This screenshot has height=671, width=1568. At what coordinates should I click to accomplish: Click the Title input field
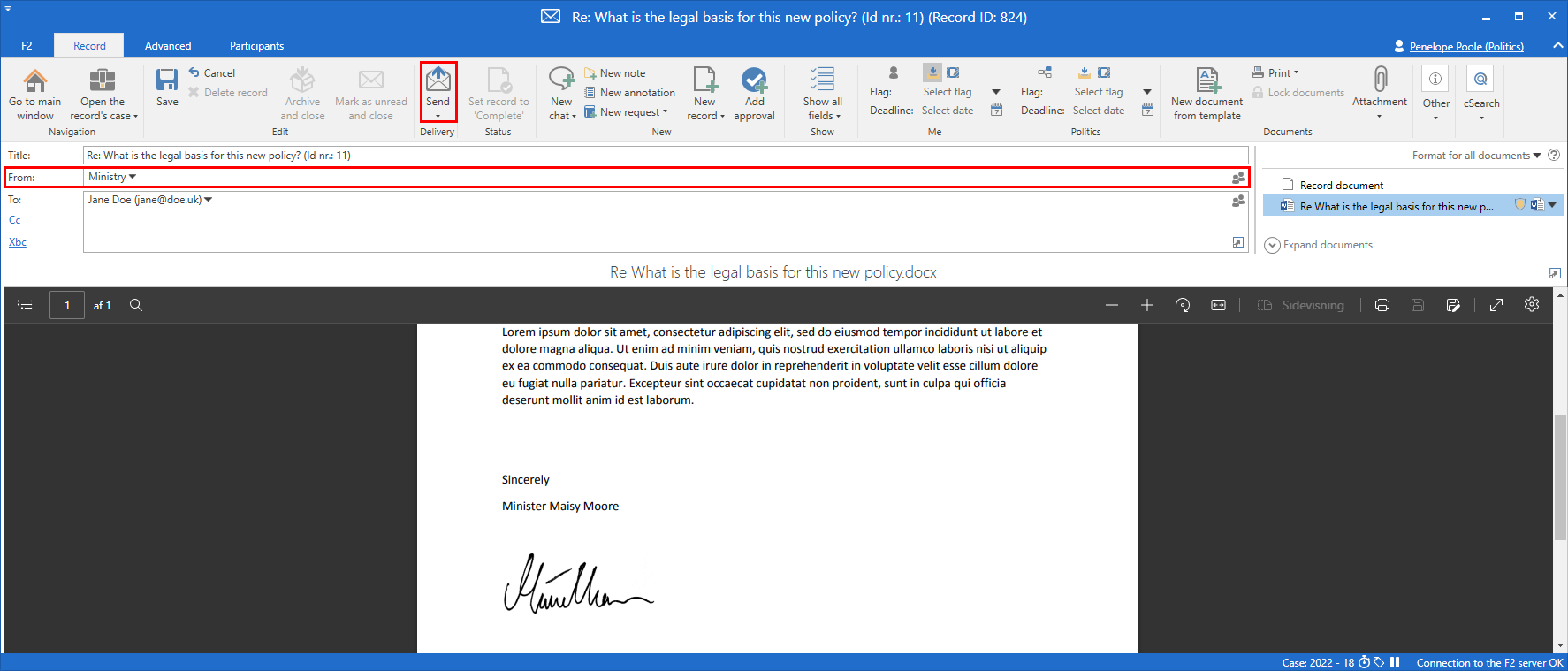[663, 156]
